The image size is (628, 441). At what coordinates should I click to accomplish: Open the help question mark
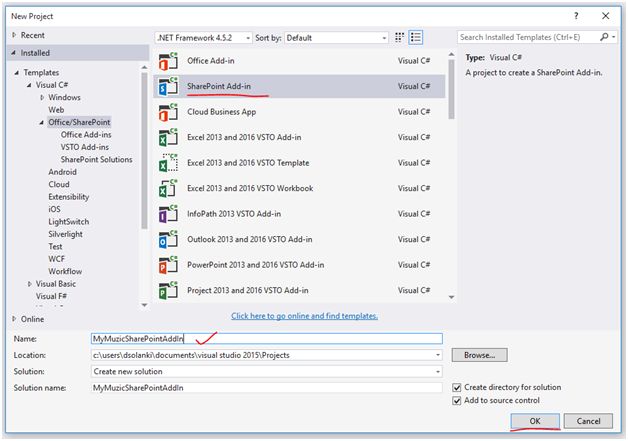(576, 16)
